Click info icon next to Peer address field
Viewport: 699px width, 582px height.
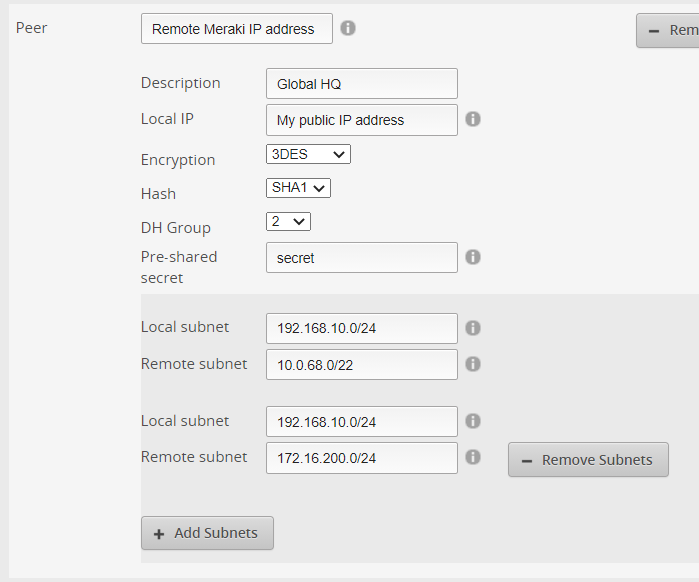[x=348, y=28]
